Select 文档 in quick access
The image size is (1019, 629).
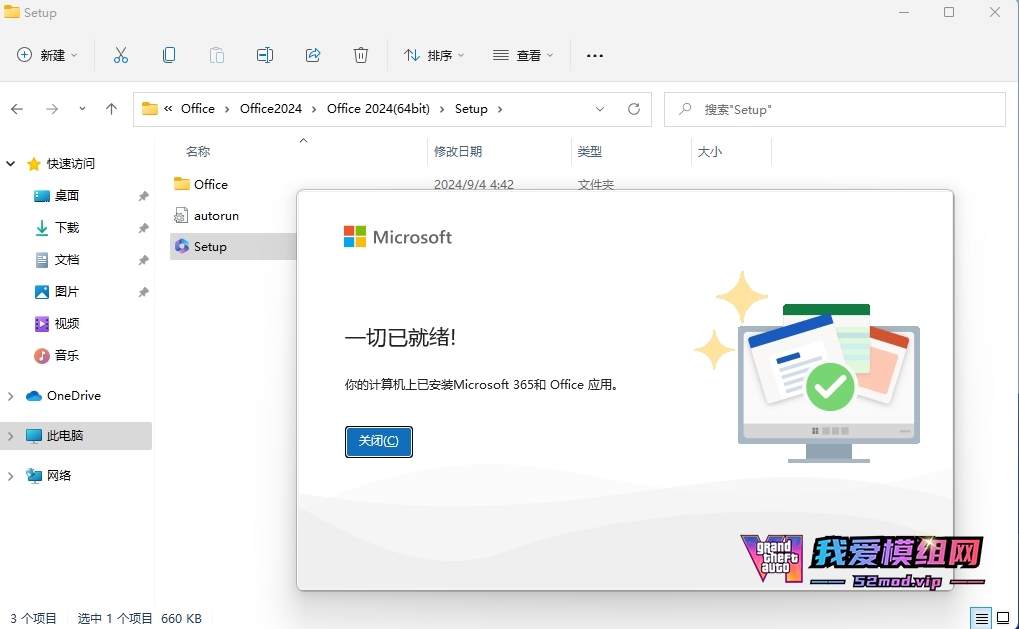pos(67,260)
